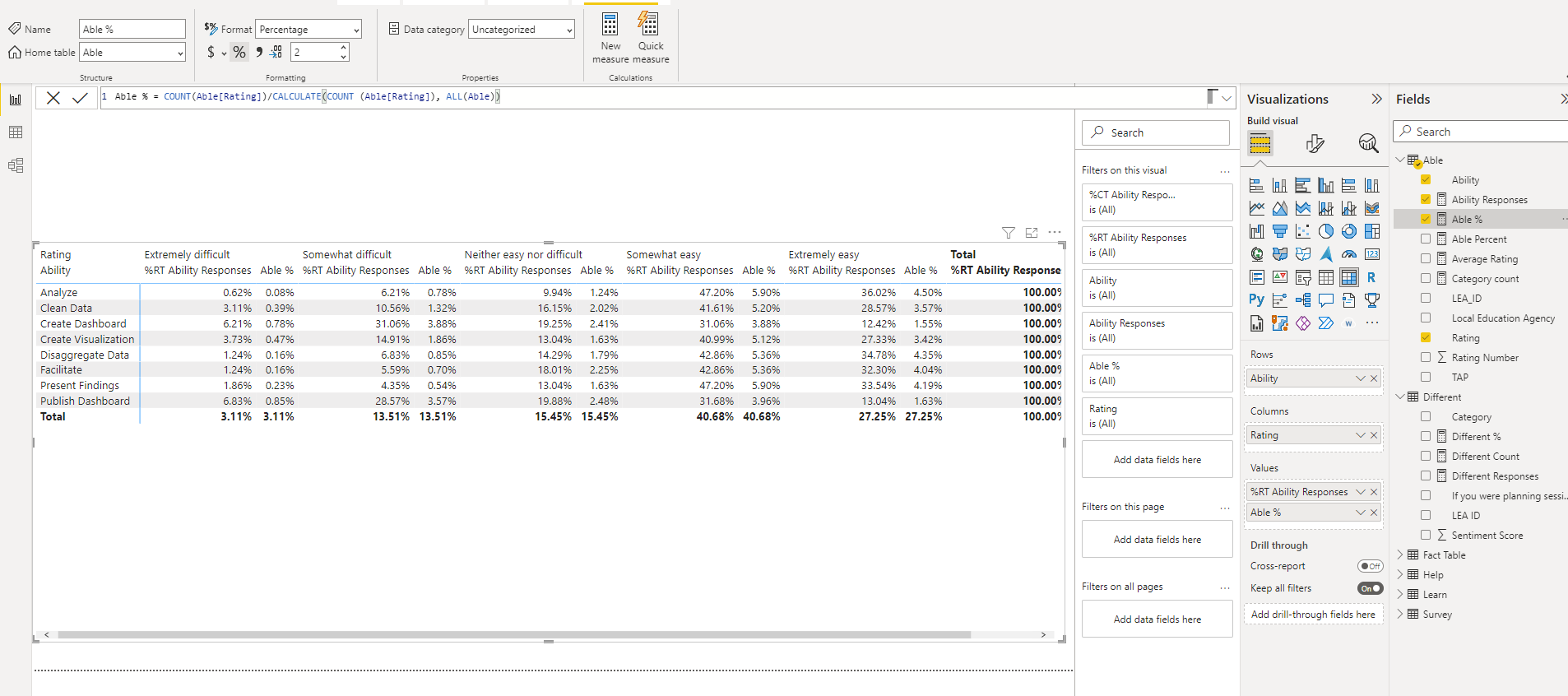Expand the Fact Table in Fields
Viewport: 1568px width, 696px height.
click(1400, 555)
